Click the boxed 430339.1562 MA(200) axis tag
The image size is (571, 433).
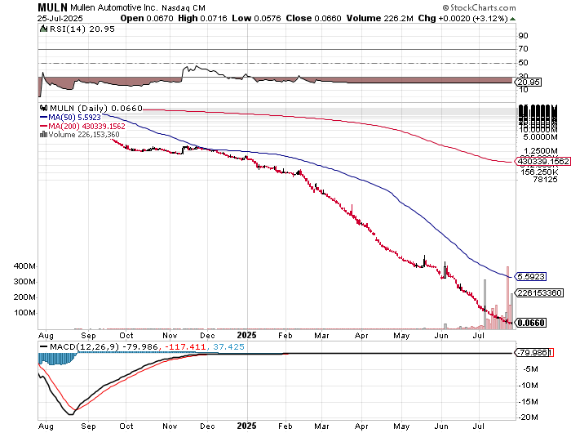click(543, 161)
